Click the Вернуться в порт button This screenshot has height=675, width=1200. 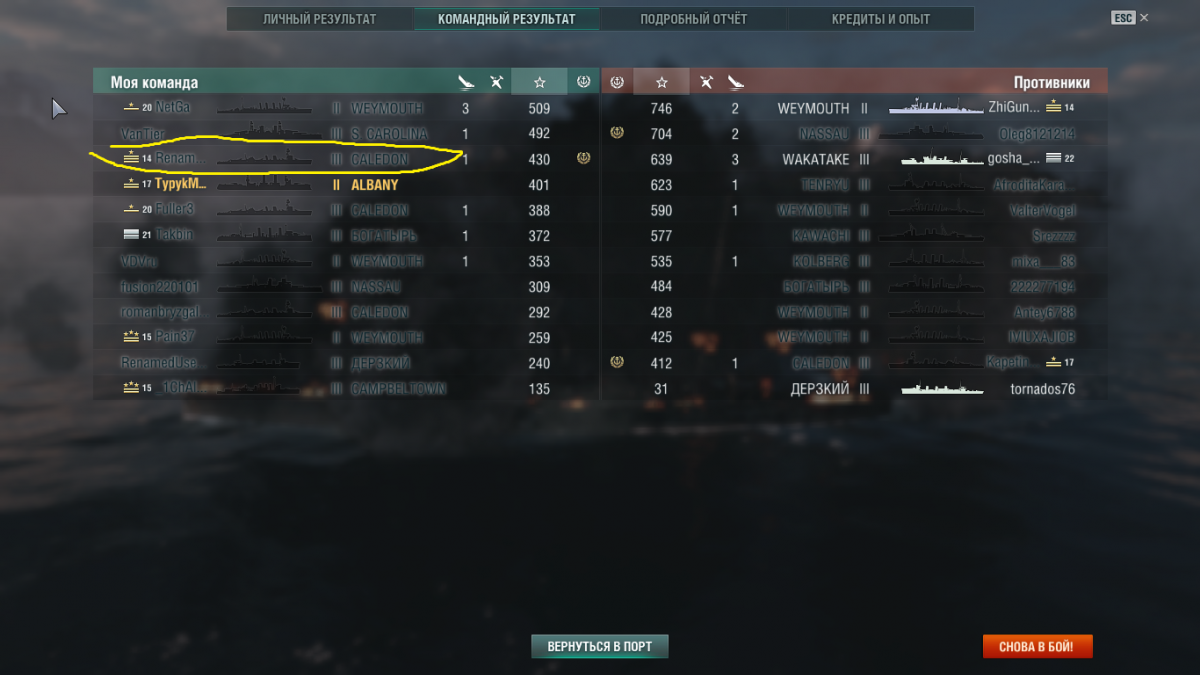[x=599, y=647]
